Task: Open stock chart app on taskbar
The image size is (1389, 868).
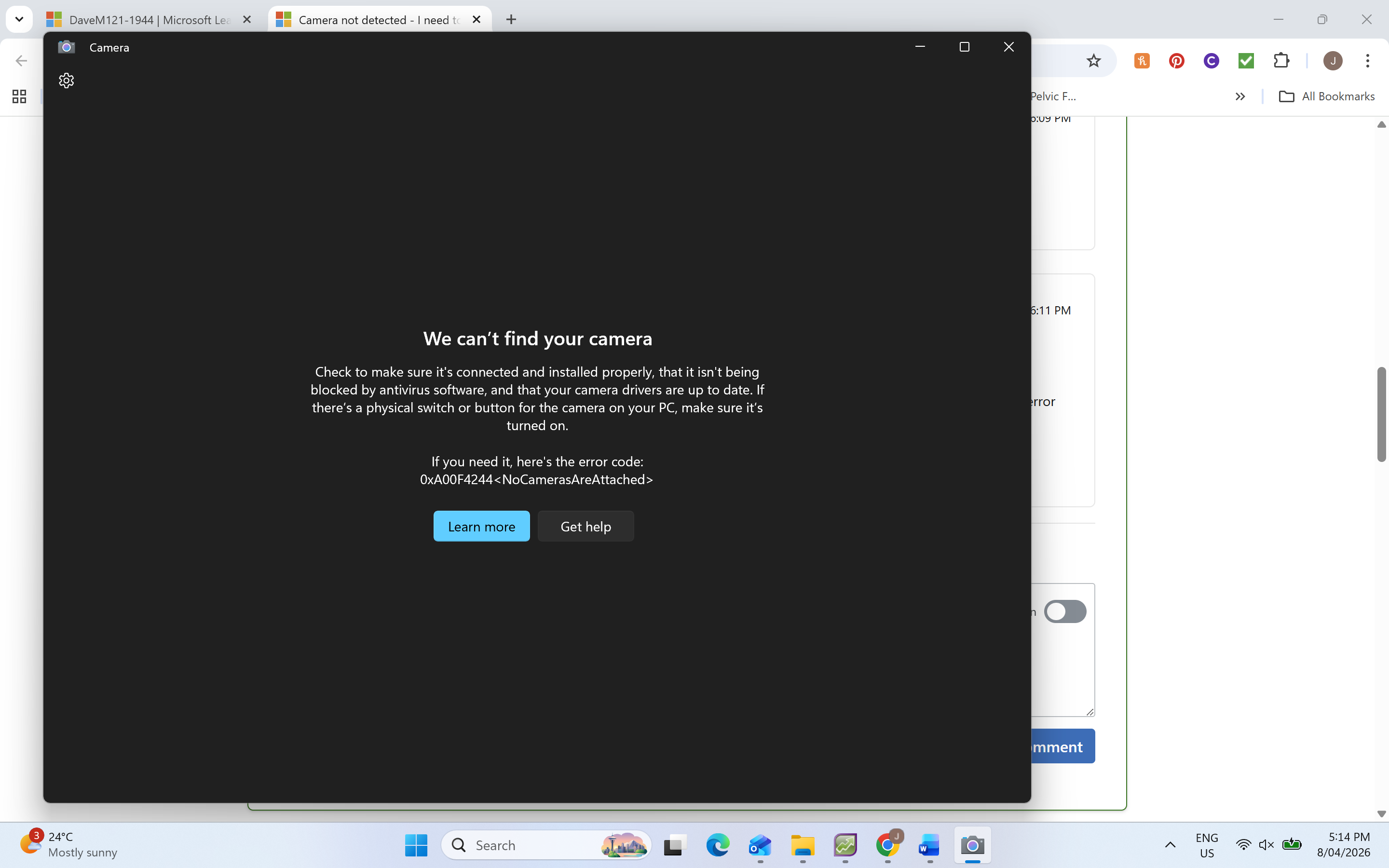Action: [x=845, y=845]
